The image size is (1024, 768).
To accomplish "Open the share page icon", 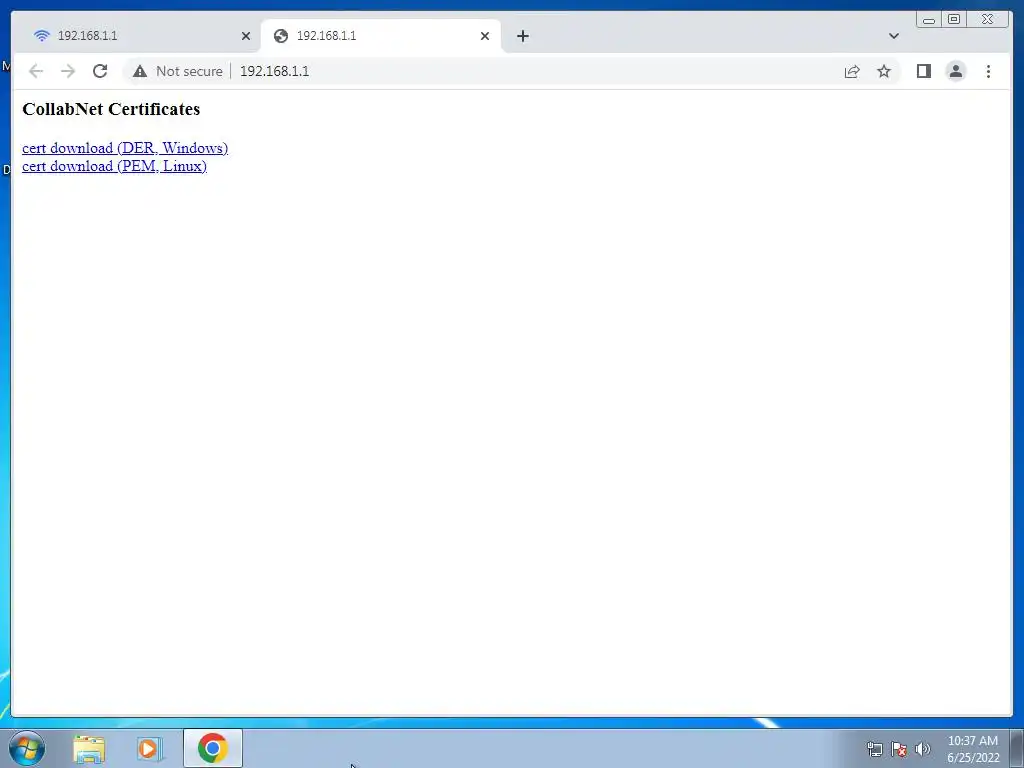I will (852, 71).
